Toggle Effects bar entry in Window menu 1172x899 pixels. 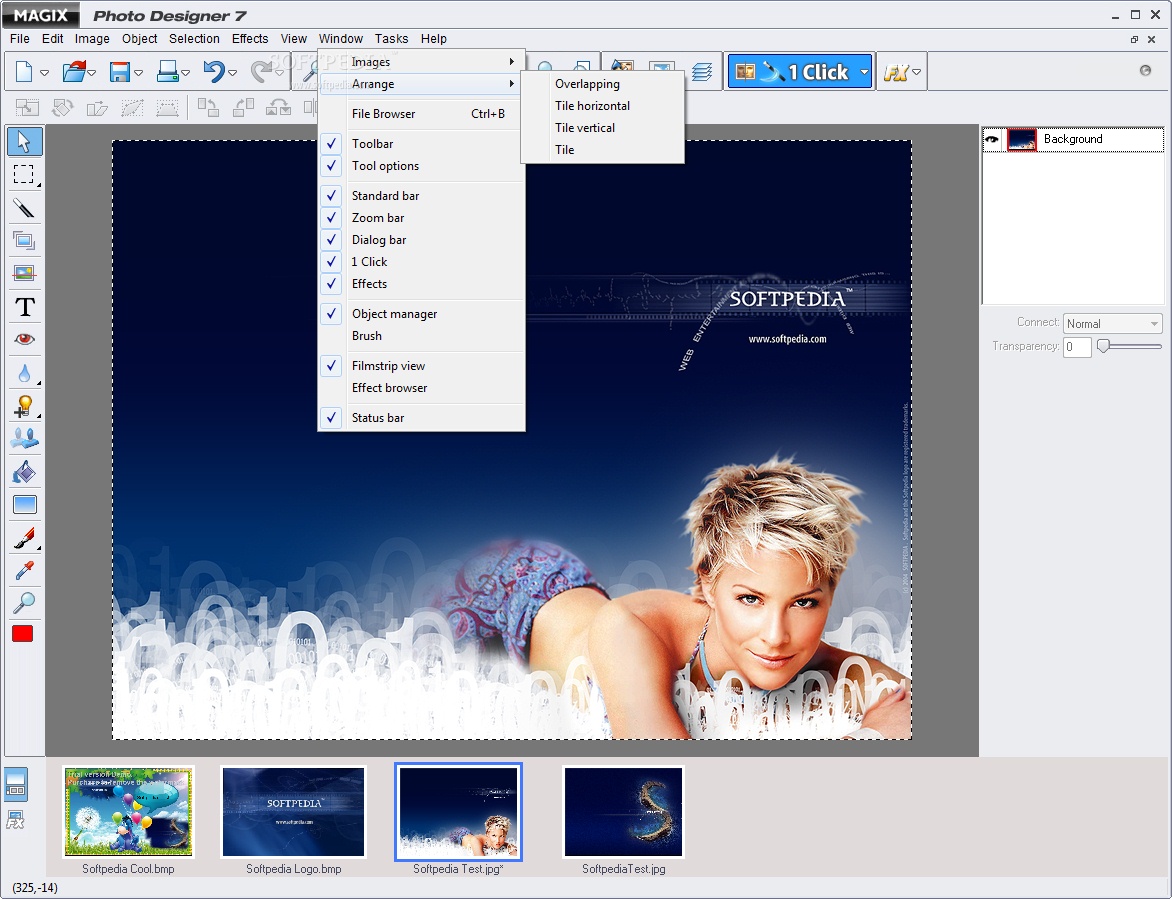point(422,284)
